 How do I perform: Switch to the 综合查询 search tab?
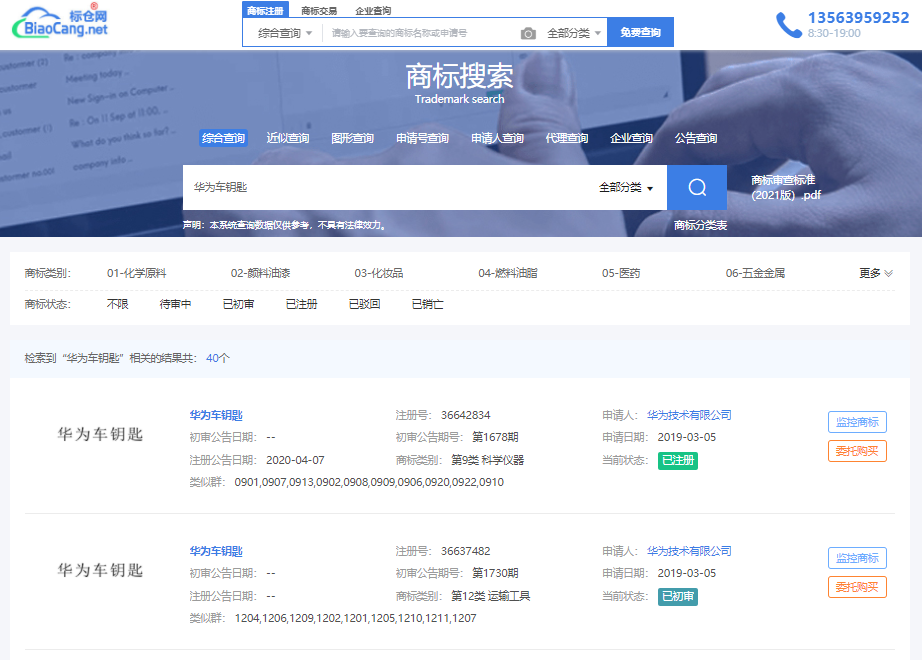click(223, 138)
